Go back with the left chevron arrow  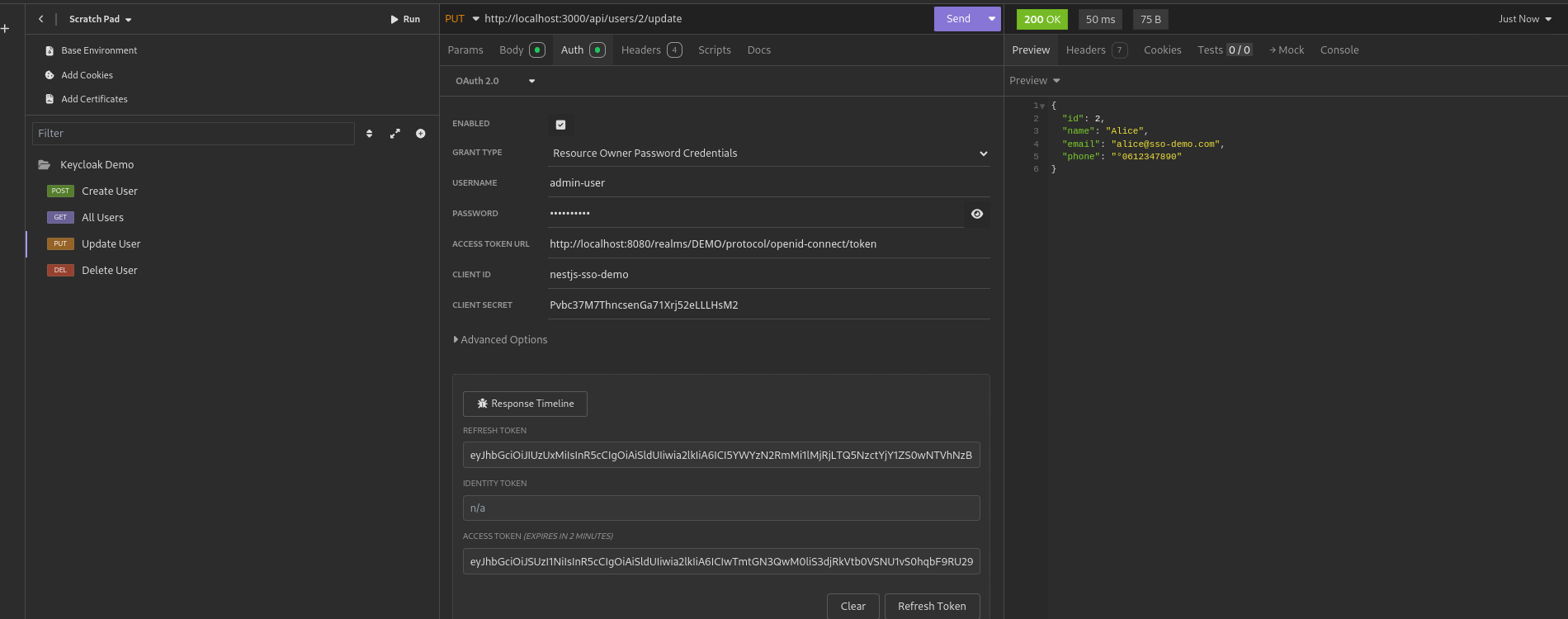40,19
